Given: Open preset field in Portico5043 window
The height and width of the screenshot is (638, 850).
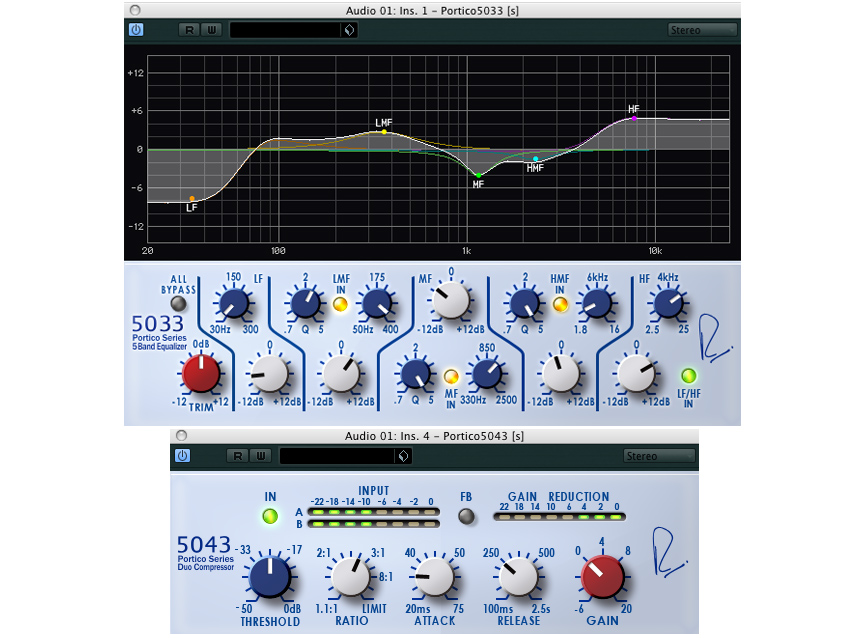Looking at the screenshot, I should (x=337, y=456).
